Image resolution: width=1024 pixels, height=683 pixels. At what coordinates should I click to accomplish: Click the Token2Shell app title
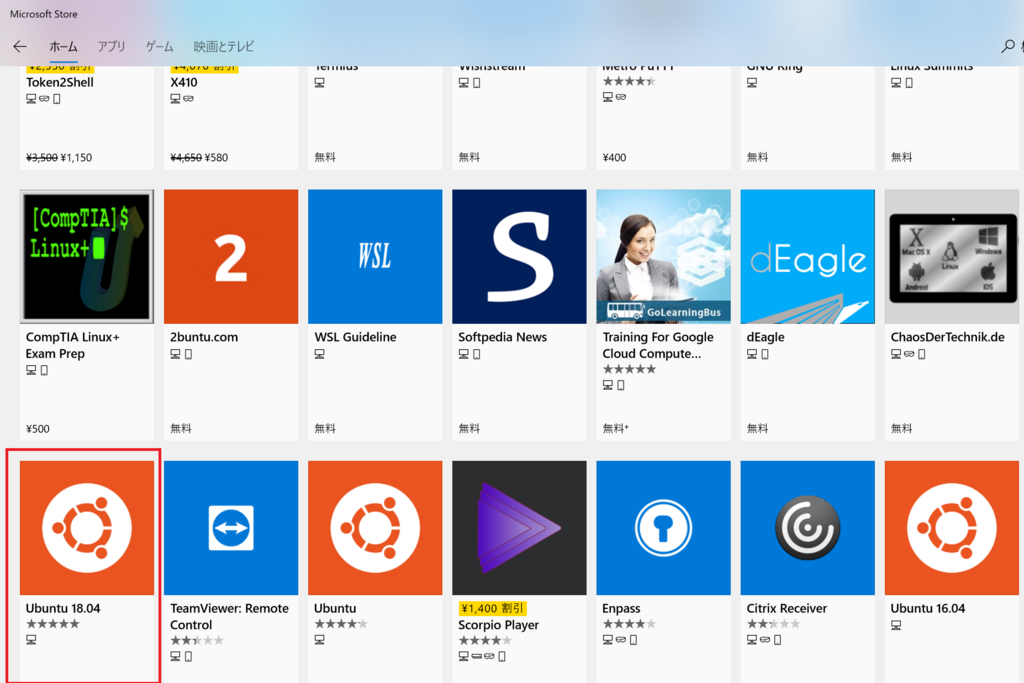click(59, 82)
